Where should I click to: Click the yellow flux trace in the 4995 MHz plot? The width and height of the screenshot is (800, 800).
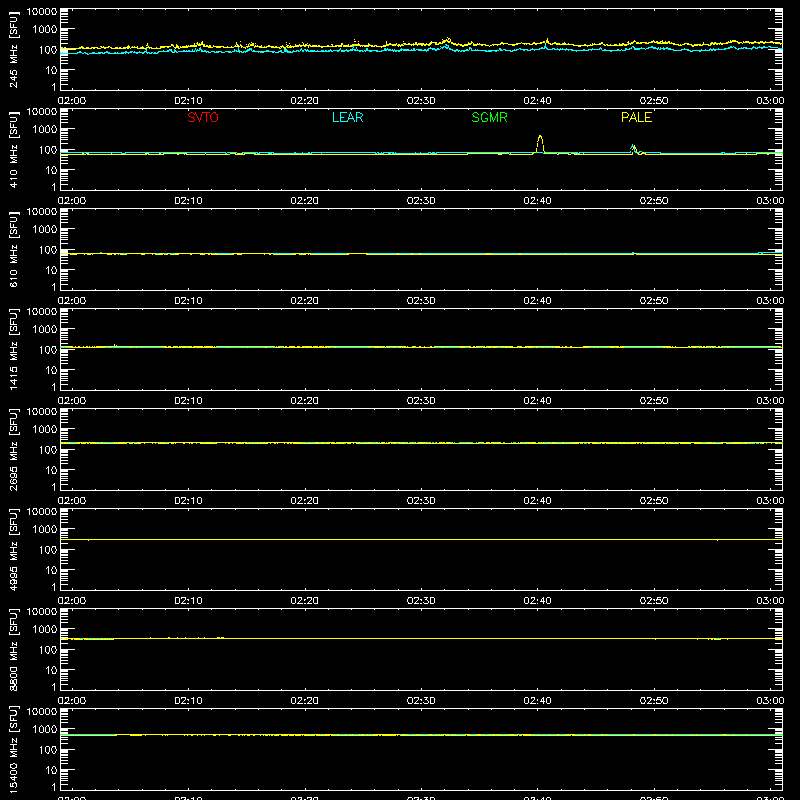(421, 539)
